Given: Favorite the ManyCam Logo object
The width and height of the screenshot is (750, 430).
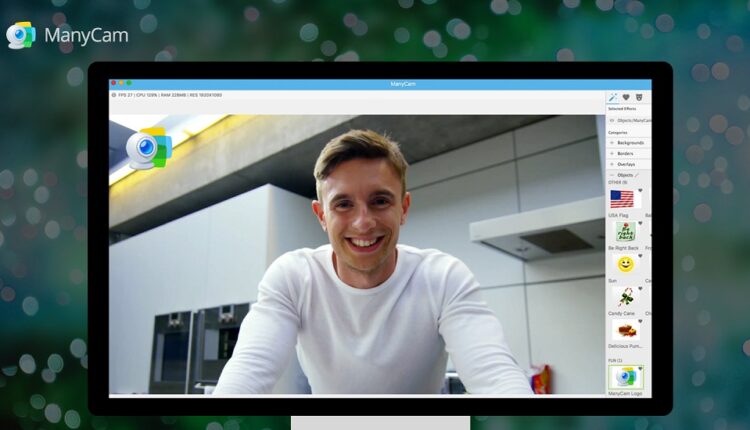Looking at the screenshot, I should tap(640, 369).
